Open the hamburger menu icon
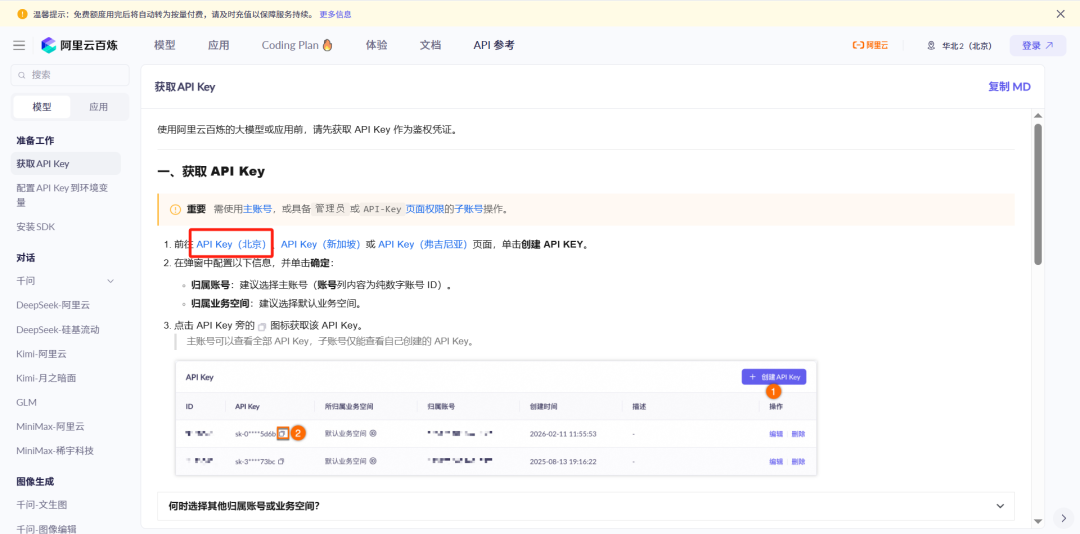The height and width of the screenshot is (534, 1080). [19, 45]
